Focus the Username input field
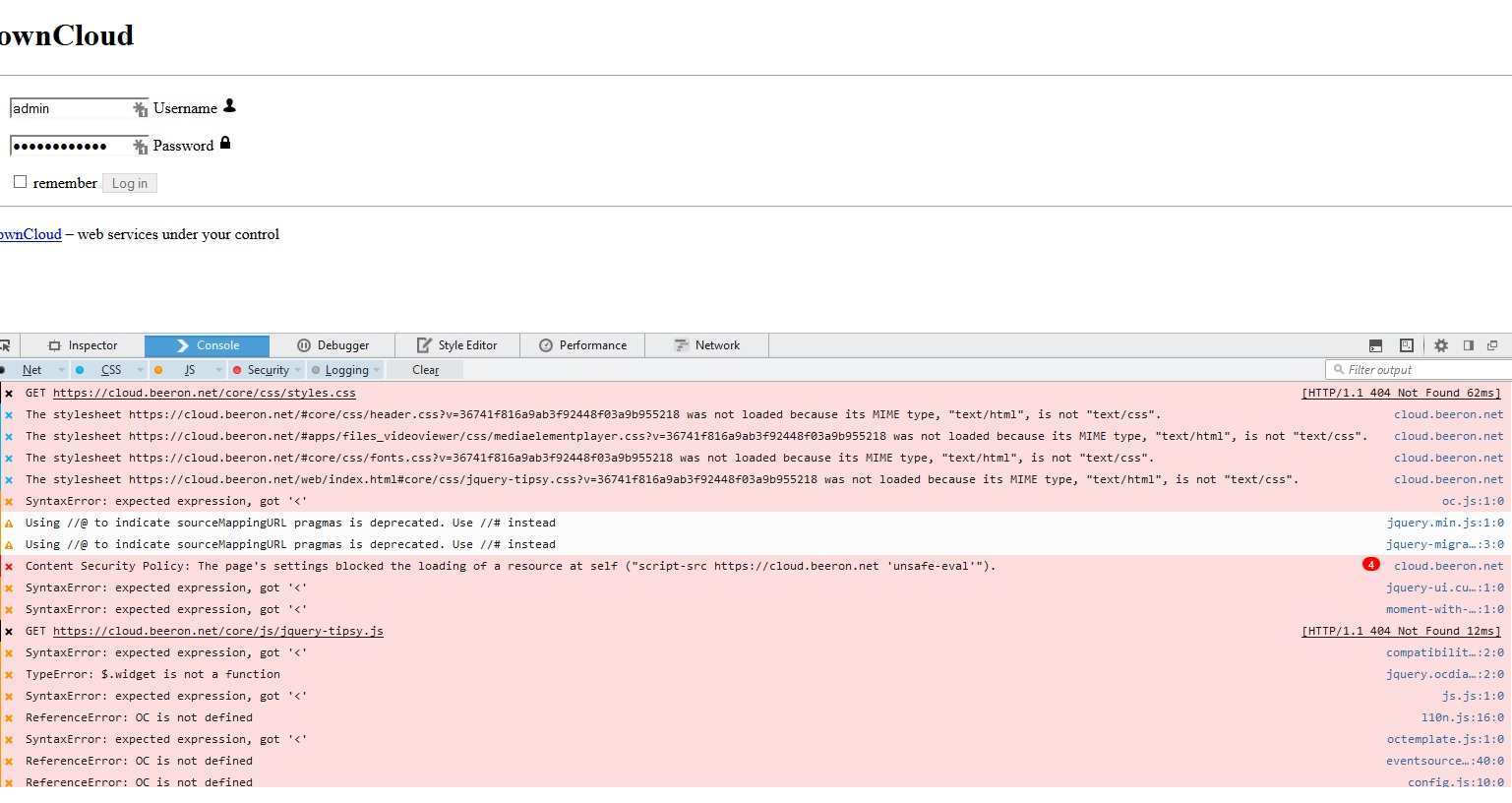Viewport: 1512px width, 803px height. [x=79, y=108]
